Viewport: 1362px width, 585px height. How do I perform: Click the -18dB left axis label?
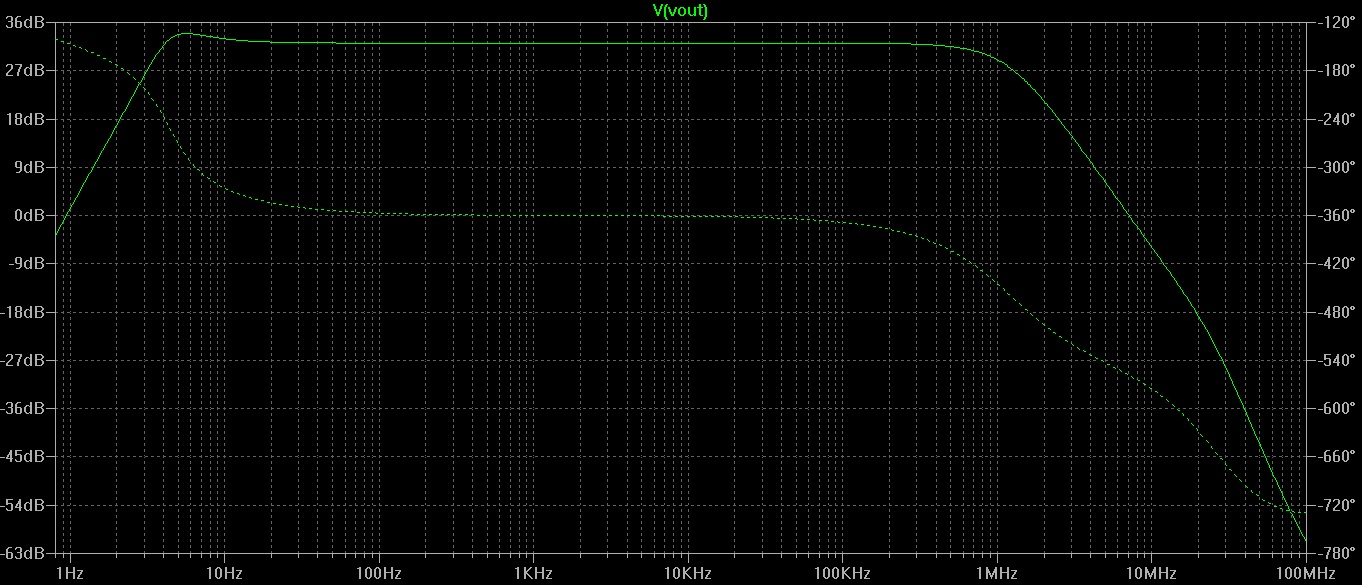pos(24,312)
